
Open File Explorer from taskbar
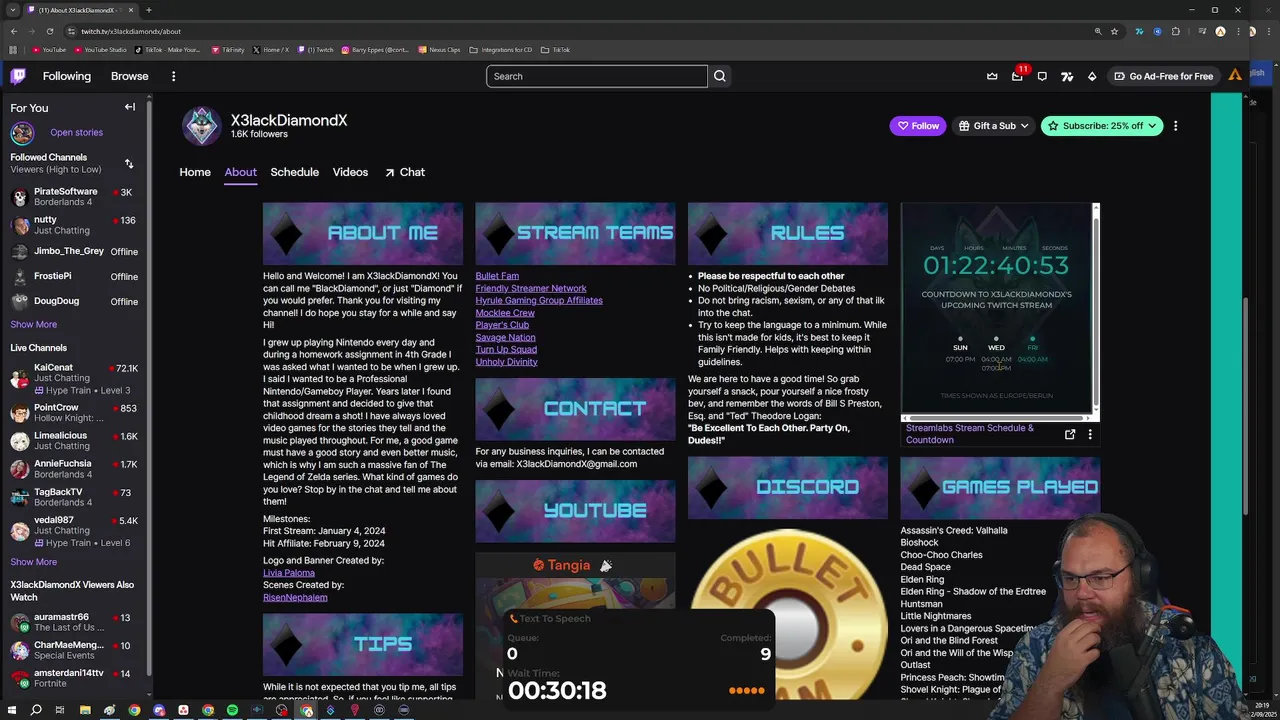click(85, 710)
